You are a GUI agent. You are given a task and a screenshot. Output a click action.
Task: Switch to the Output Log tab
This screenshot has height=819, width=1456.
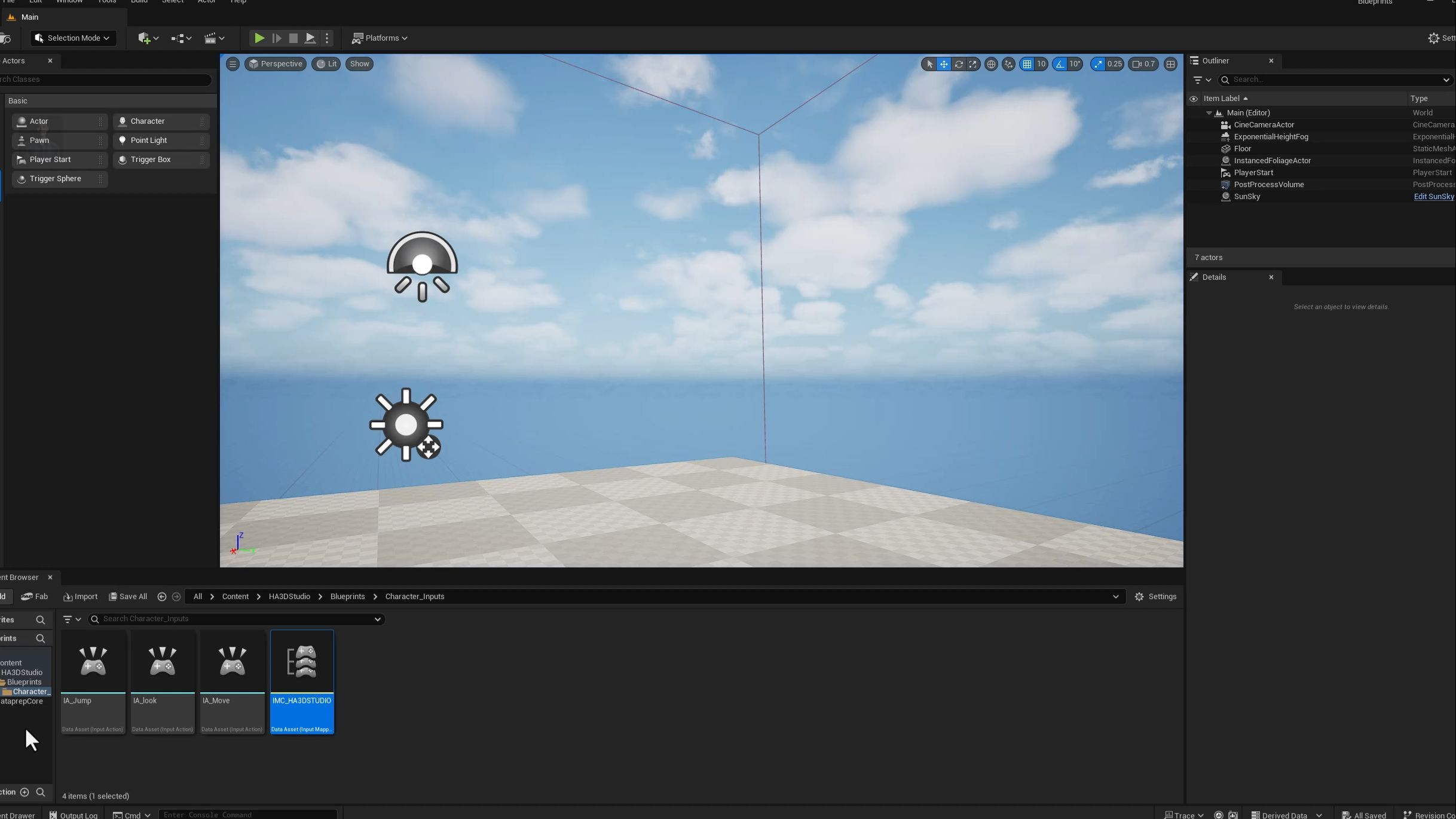pyautogui.click(x=74, y=815)
